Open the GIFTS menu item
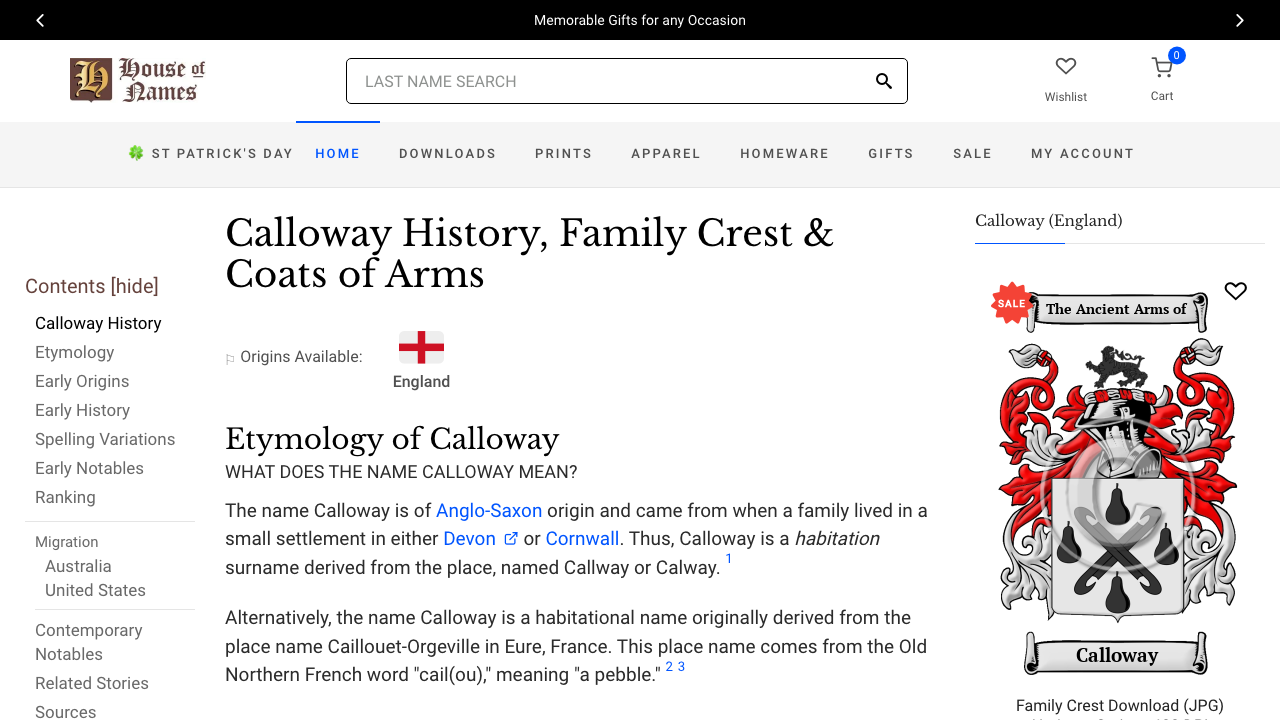The height and width of the screenshot is (720, 1280). [891, 154]
